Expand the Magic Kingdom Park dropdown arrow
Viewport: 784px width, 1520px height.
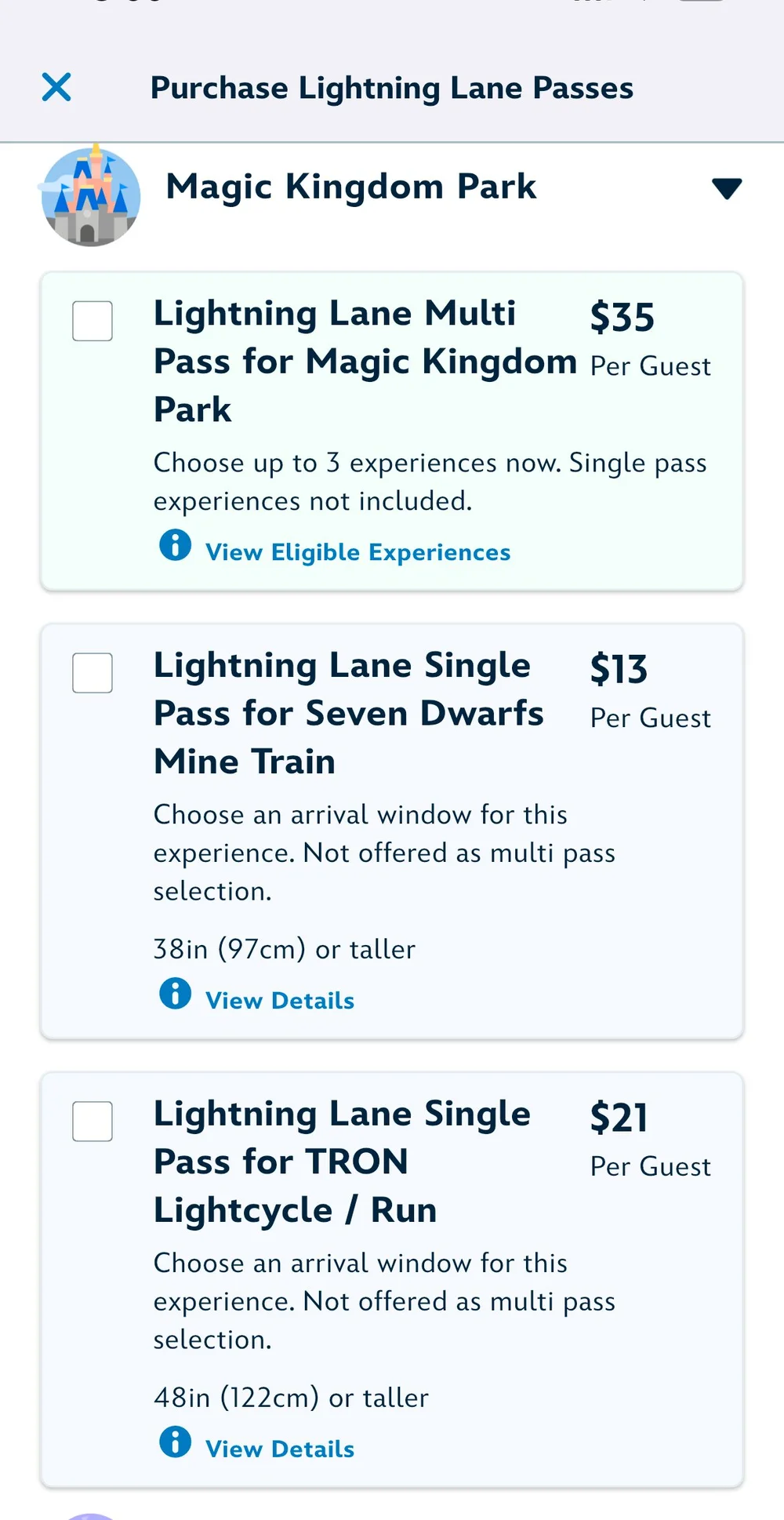click(727, 188)
